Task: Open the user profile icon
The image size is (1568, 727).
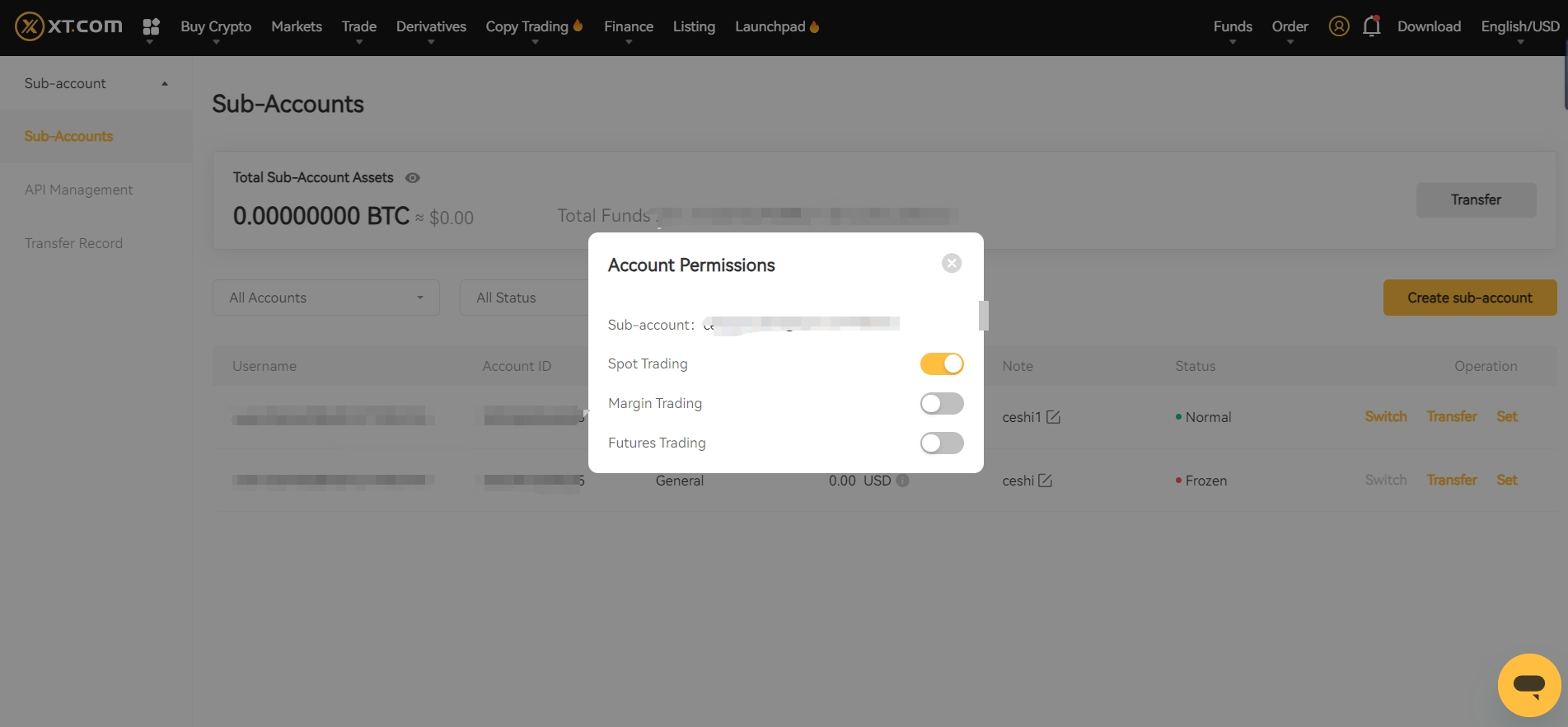Action: tap(1339, 26)
